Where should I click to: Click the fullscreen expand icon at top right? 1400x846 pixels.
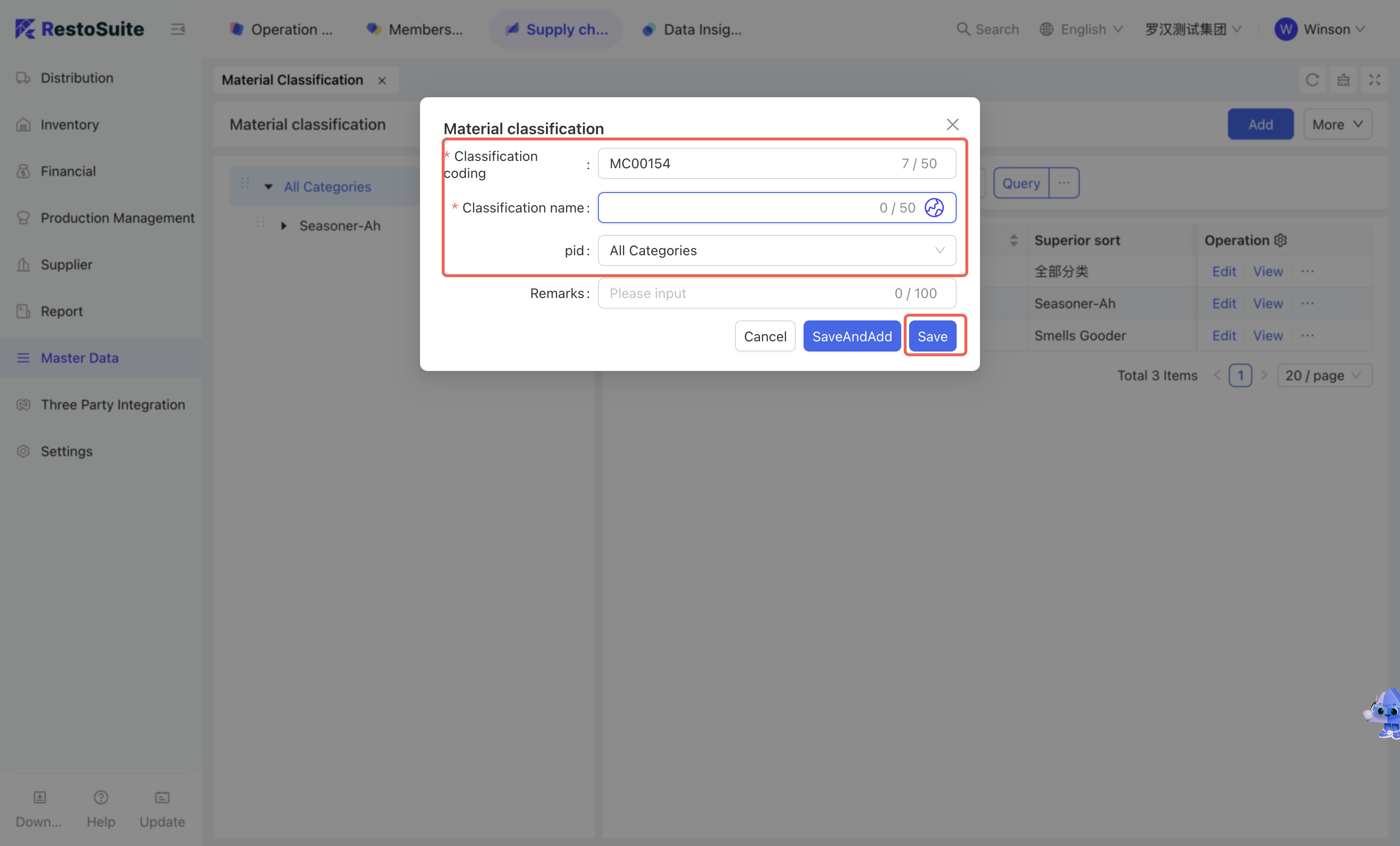[1374, 80]
